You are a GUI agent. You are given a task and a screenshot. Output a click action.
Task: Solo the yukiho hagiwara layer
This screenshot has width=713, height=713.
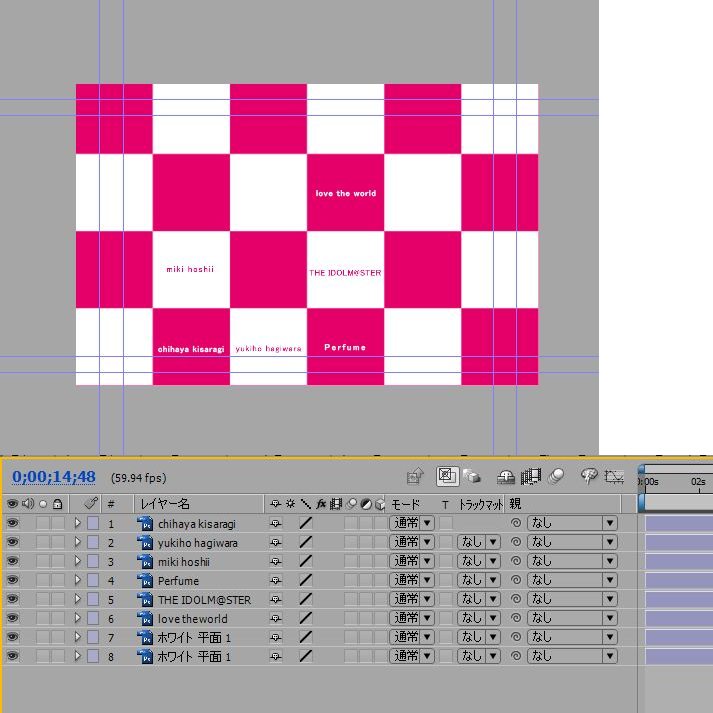(43, 542)
